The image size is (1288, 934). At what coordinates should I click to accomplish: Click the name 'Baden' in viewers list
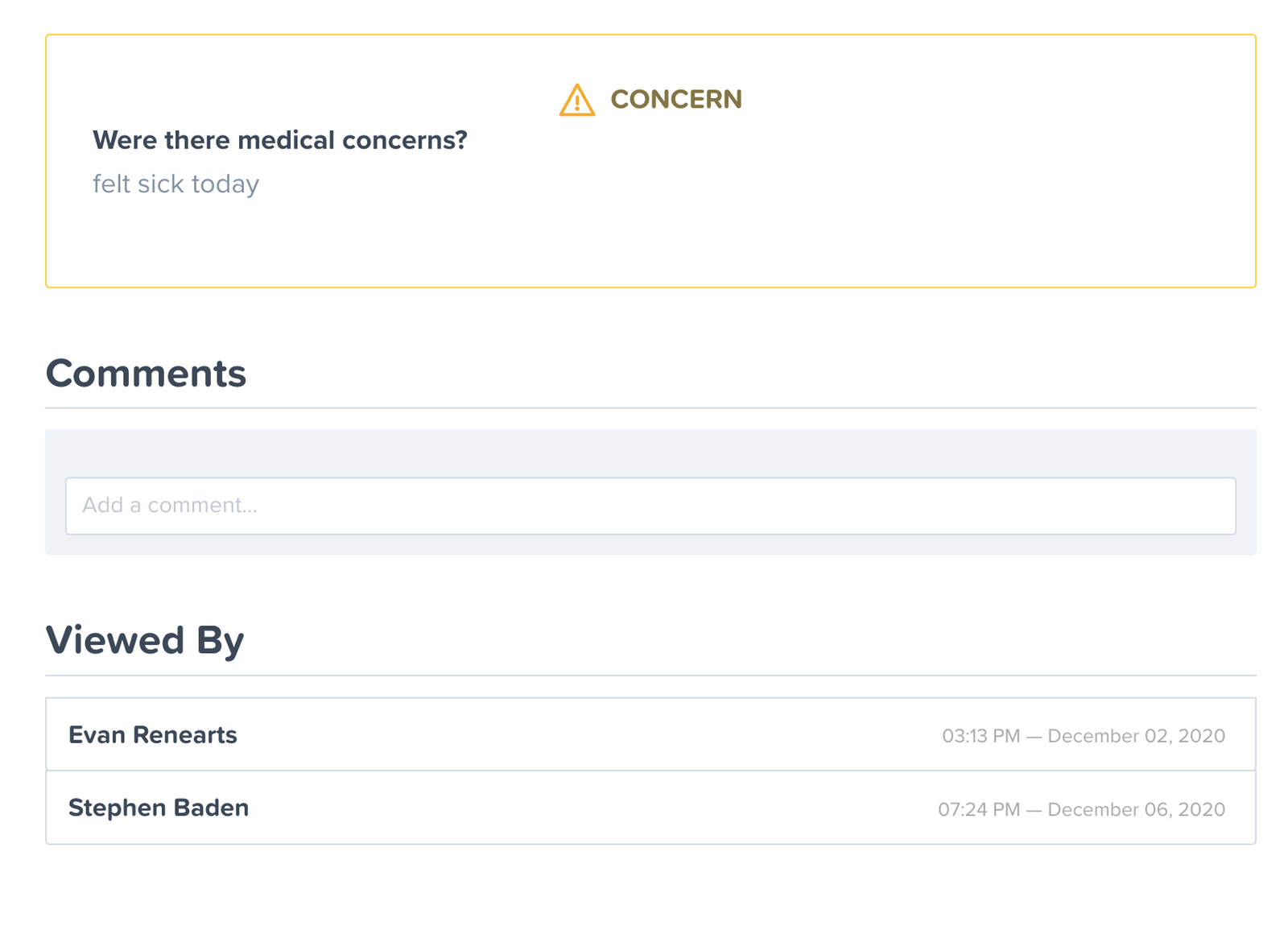(211, 808)
